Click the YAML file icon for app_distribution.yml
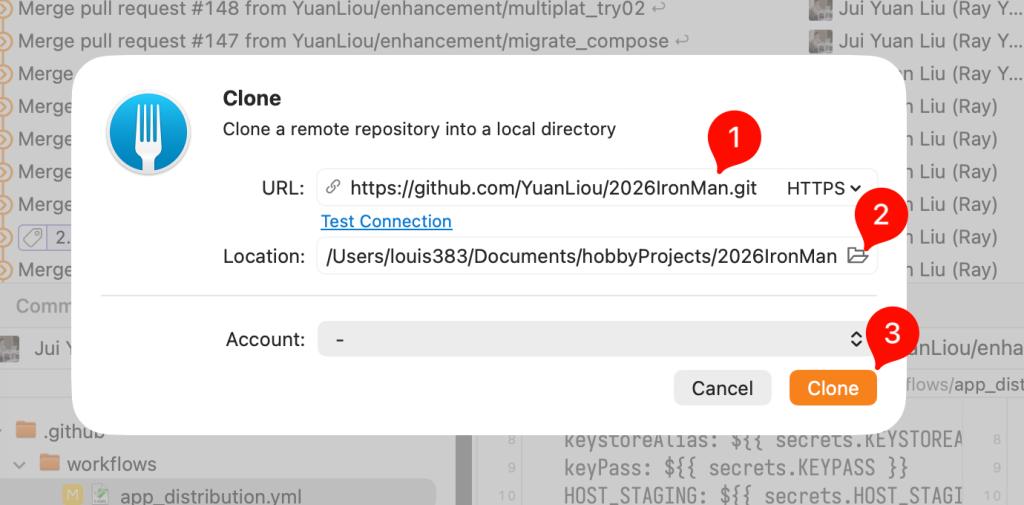This screenshot has height=505, width=1024. click(x=100, y=495)
